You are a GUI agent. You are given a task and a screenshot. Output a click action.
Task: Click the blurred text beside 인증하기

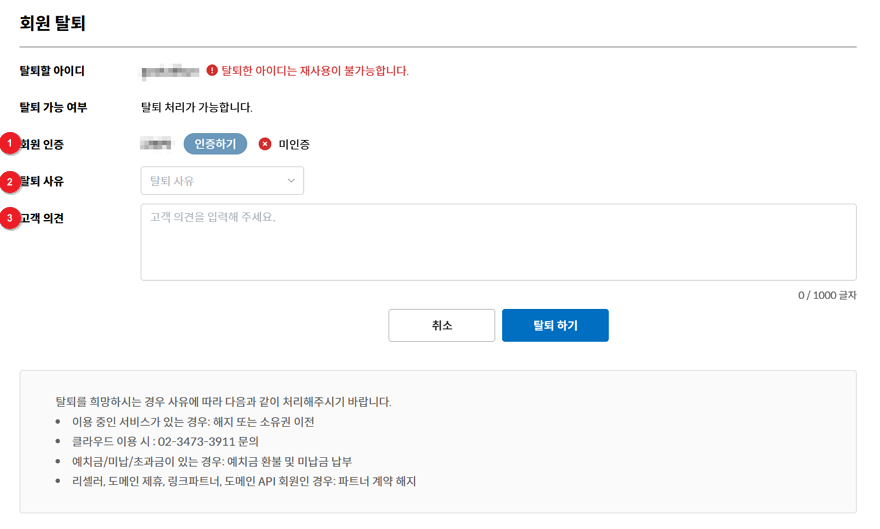pyautogui.click(x=156, y=144)
